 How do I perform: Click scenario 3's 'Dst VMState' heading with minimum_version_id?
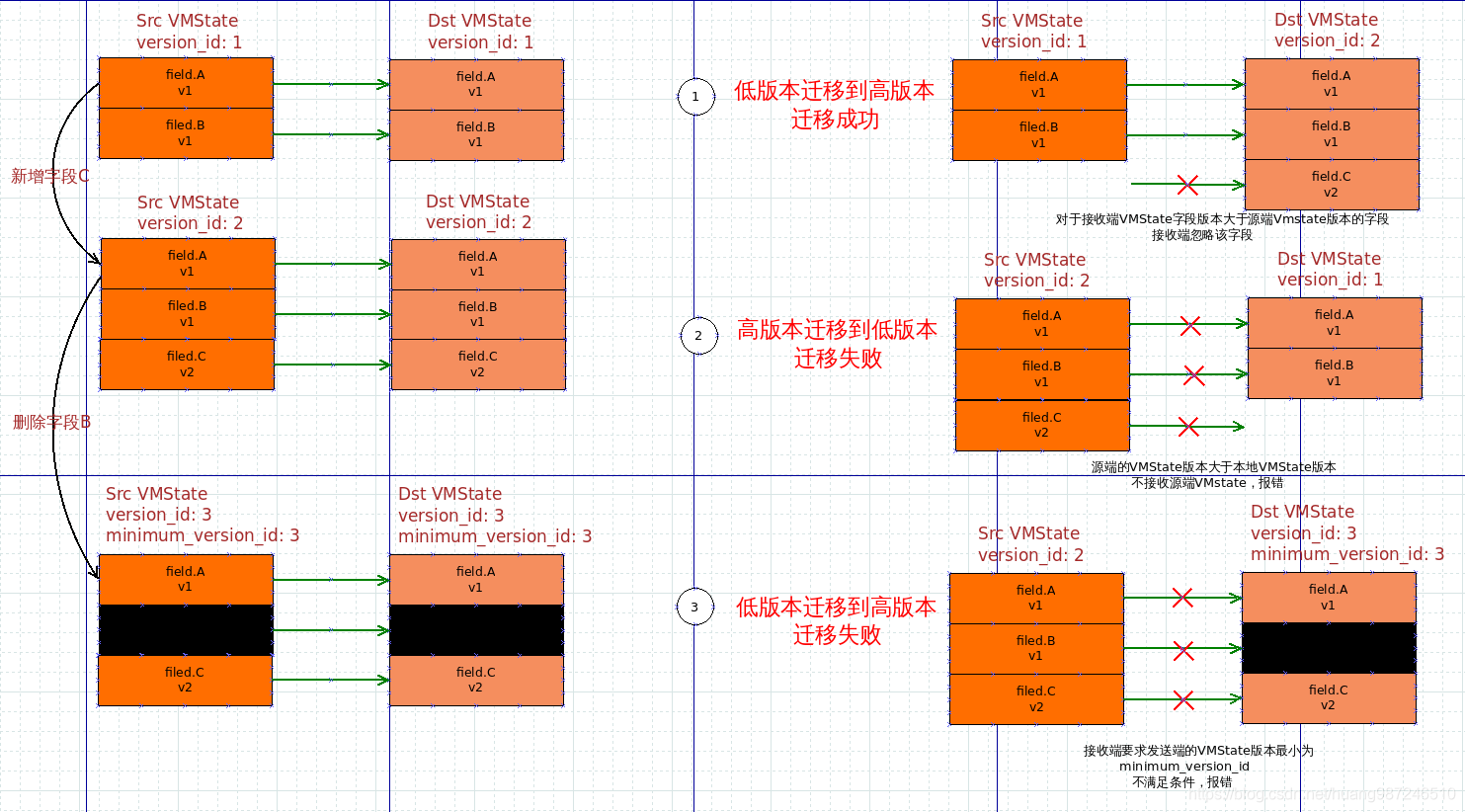tap(1346, 532)
